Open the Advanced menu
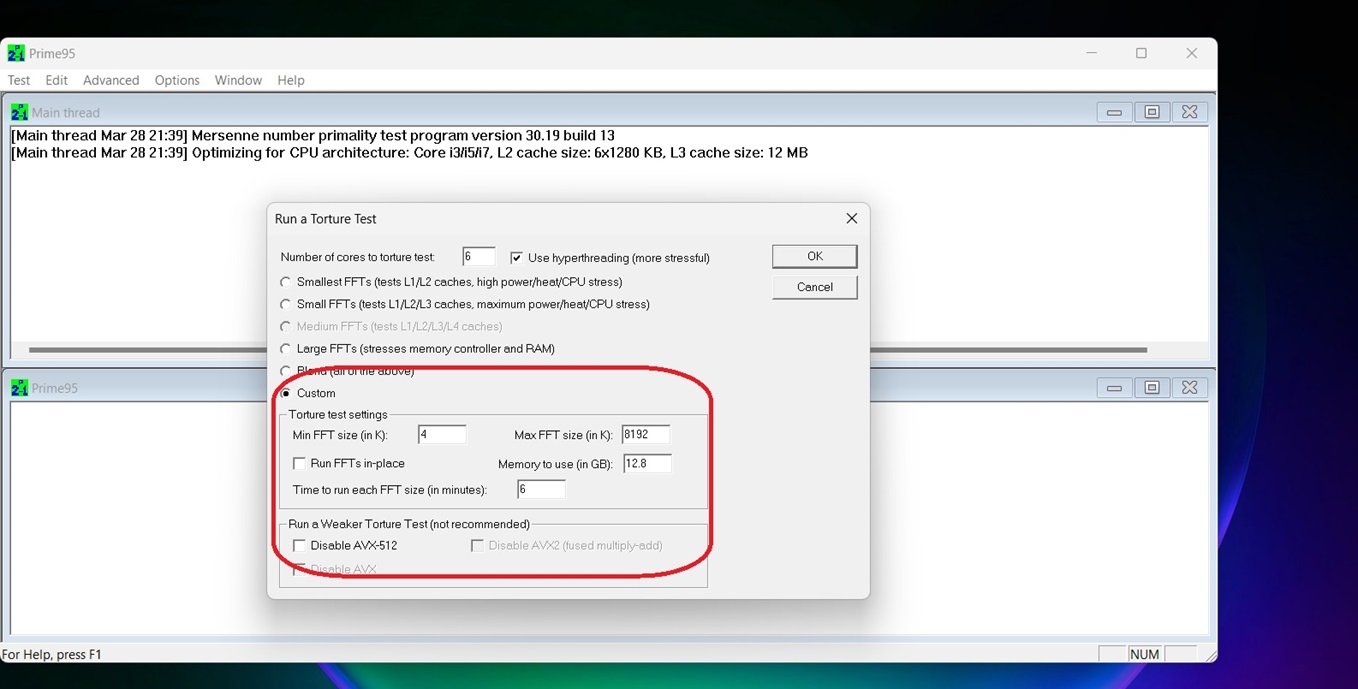This screenshot has height=689, width=1358. pyautogui.click(x=111, y=80)
